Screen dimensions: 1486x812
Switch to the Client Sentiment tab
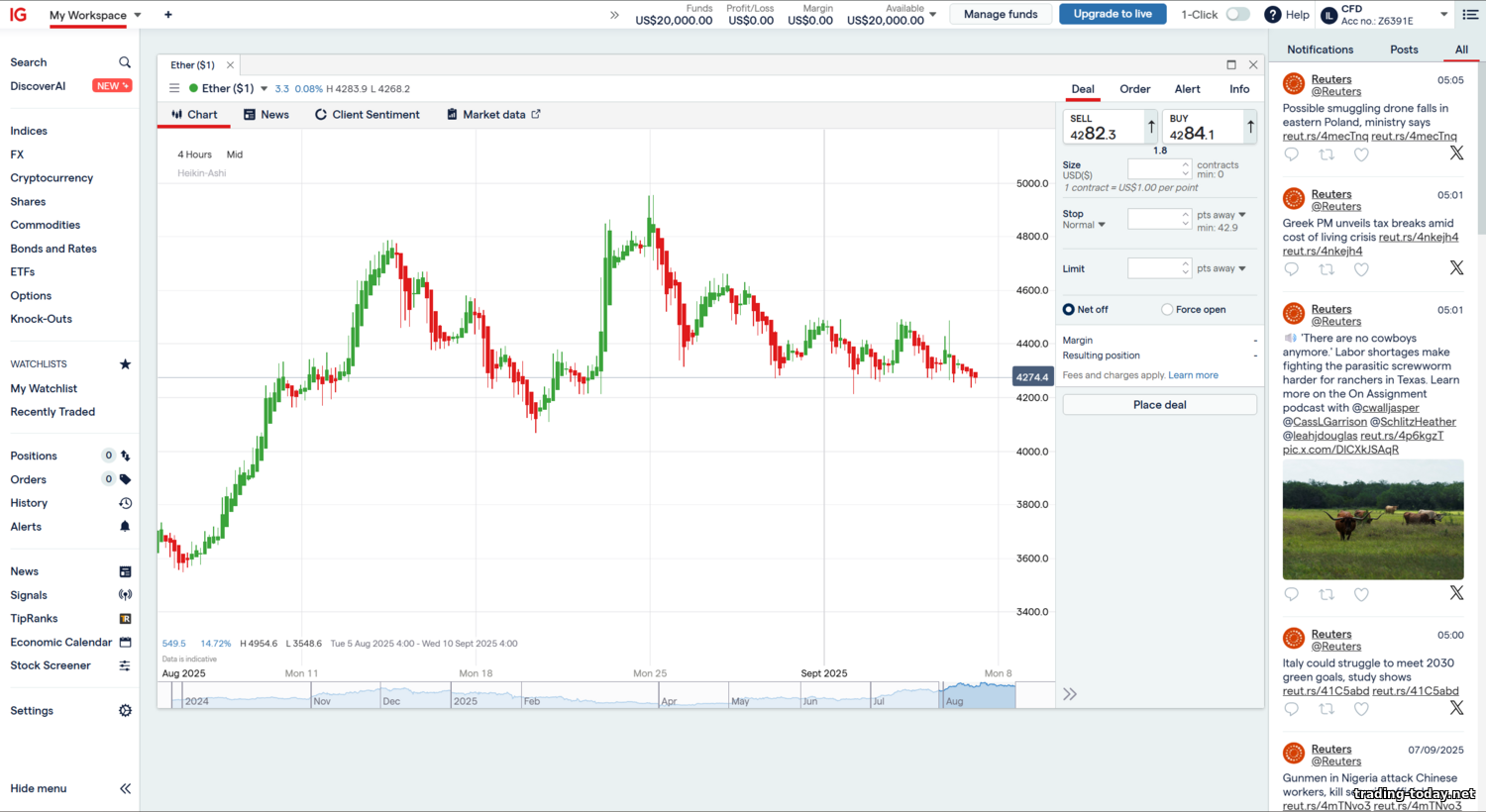point(368,115)
